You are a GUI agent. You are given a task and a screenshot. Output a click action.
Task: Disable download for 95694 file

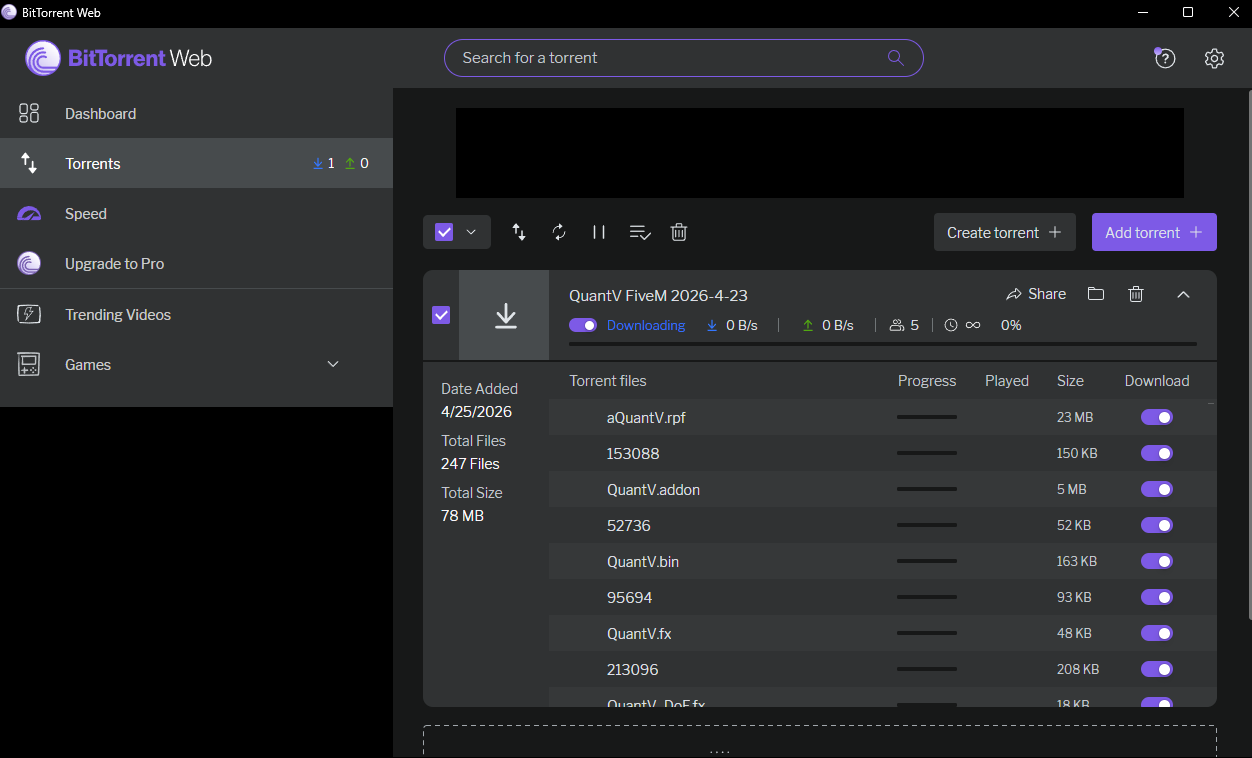coord(1157,597)
